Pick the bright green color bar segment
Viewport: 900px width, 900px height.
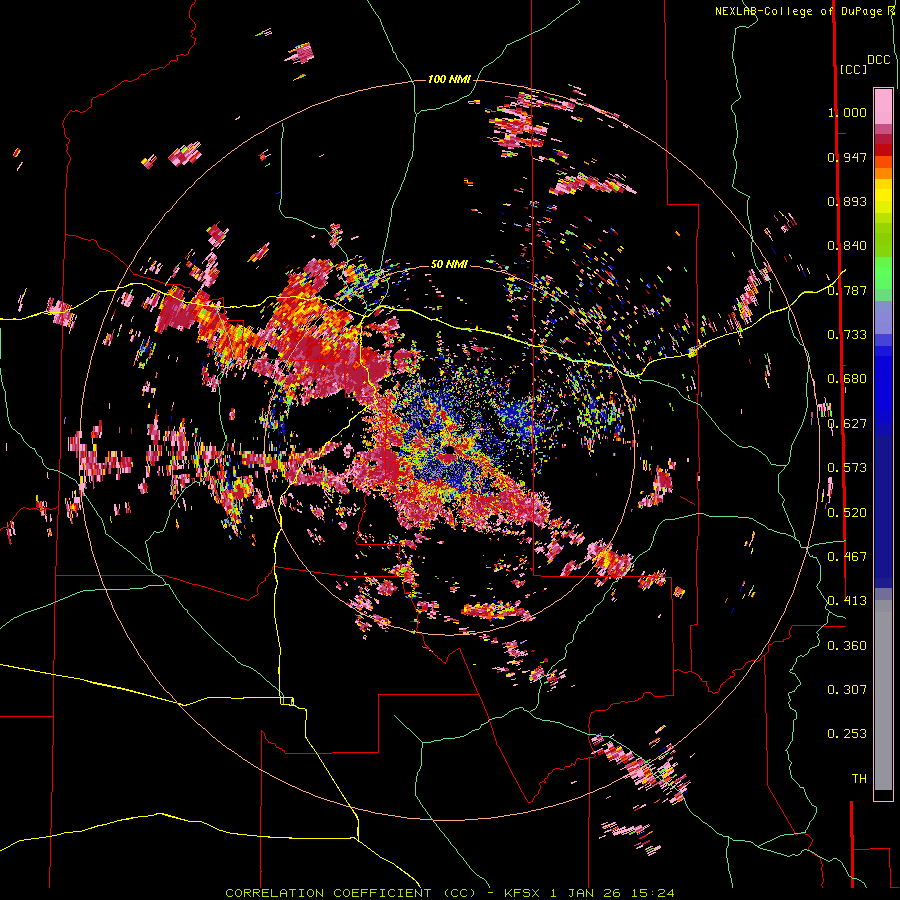(883, 273)
